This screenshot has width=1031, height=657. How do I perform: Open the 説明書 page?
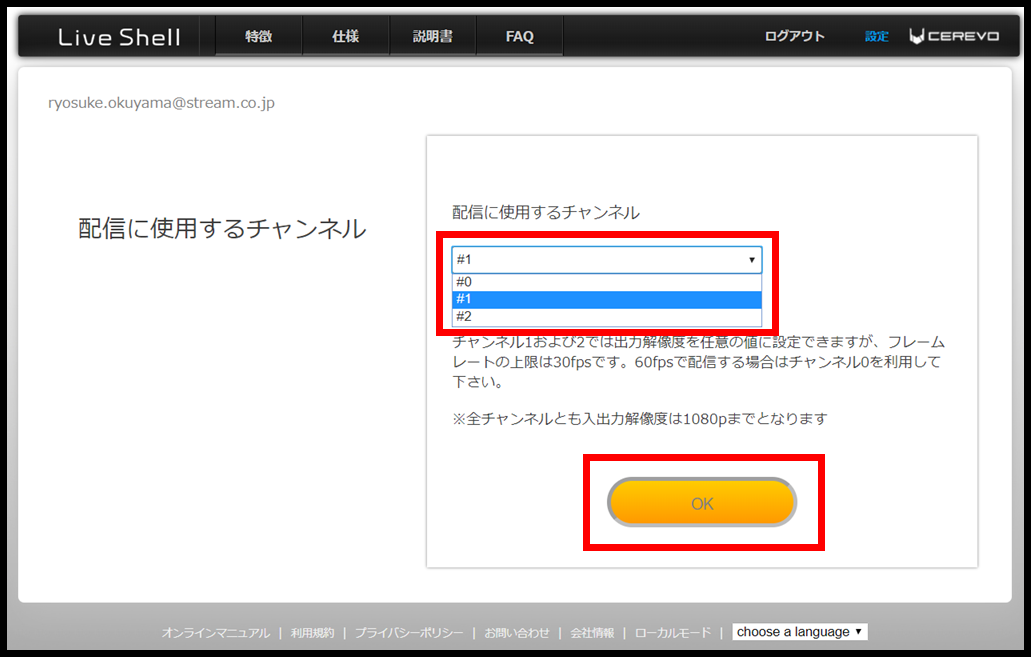[432, 35]
